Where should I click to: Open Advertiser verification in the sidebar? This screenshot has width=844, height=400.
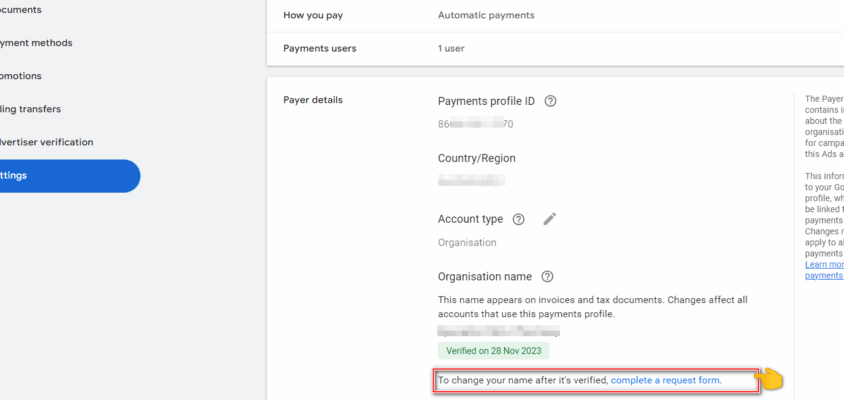coord(46,142)
